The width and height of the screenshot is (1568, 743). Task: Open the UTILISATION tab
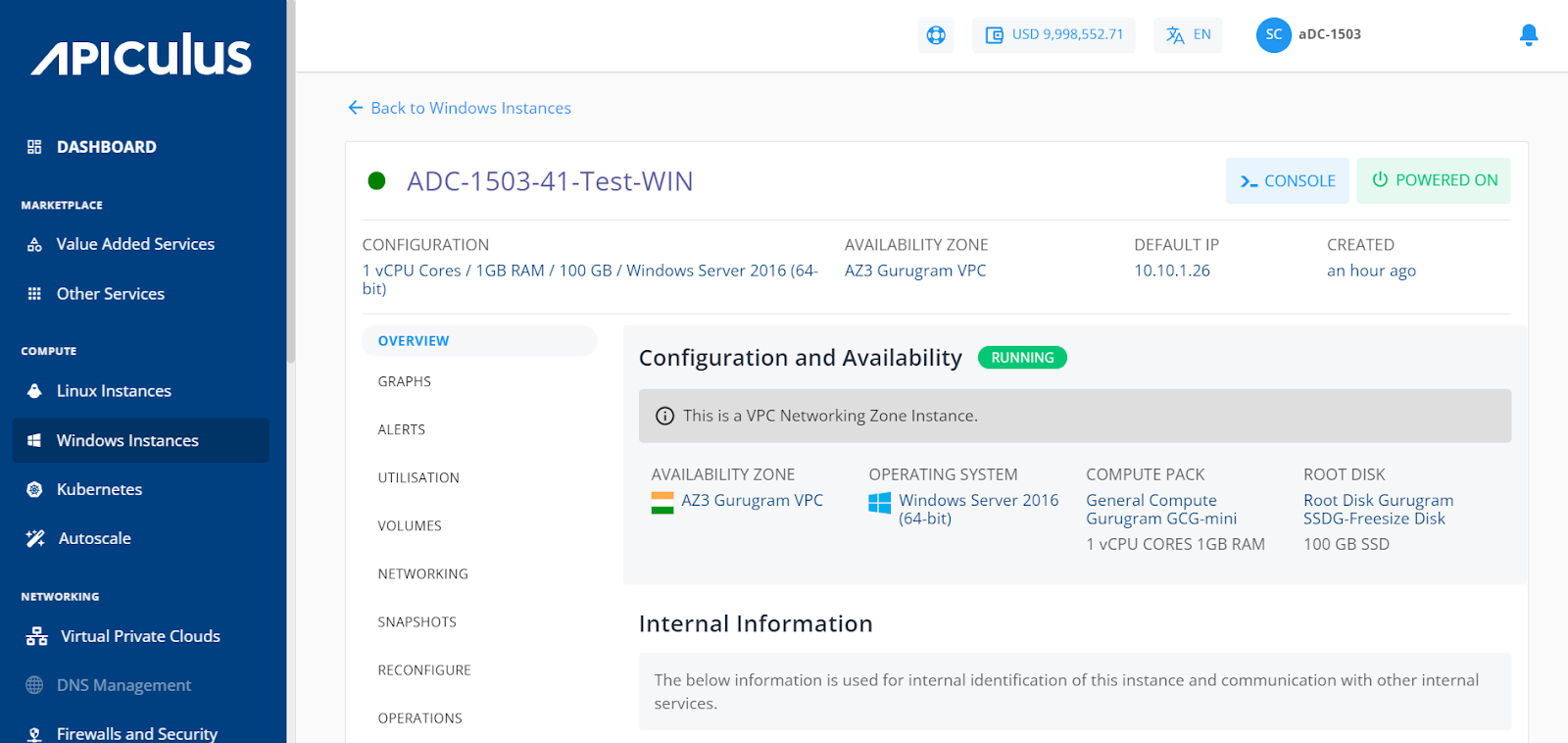tap(418, 477)
